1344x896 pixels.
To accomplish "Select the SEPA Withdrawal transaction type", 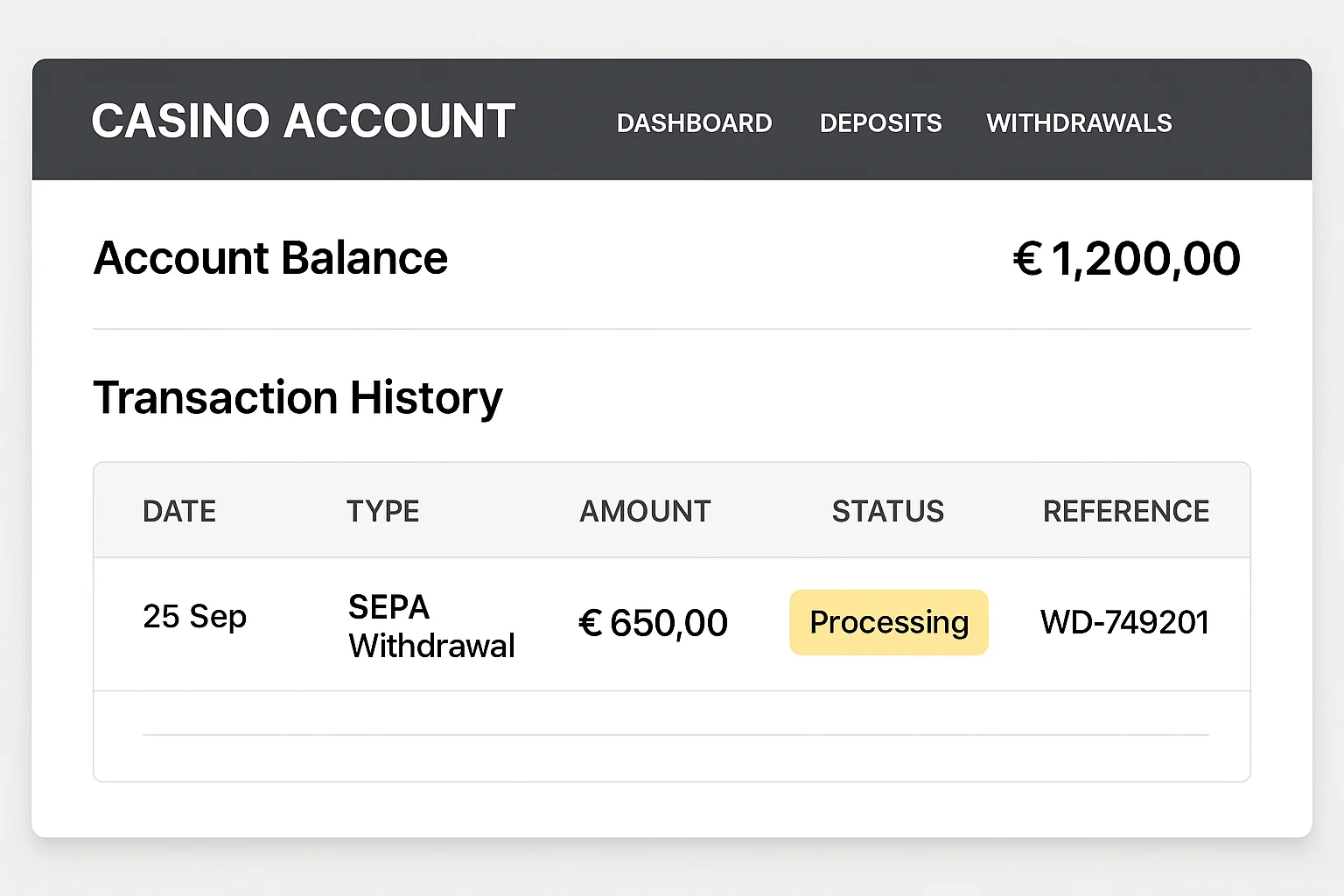I will click(431, 626).
